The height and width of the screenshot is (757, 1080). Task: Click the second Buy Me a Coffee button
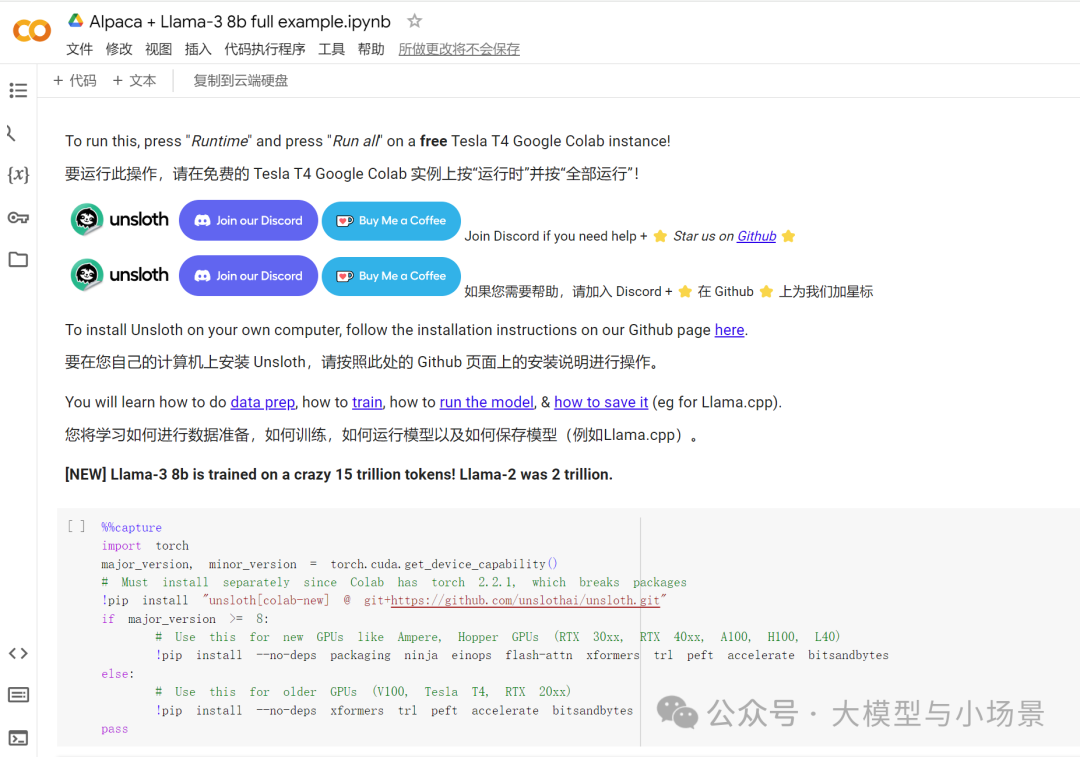(x=391, y=276)
